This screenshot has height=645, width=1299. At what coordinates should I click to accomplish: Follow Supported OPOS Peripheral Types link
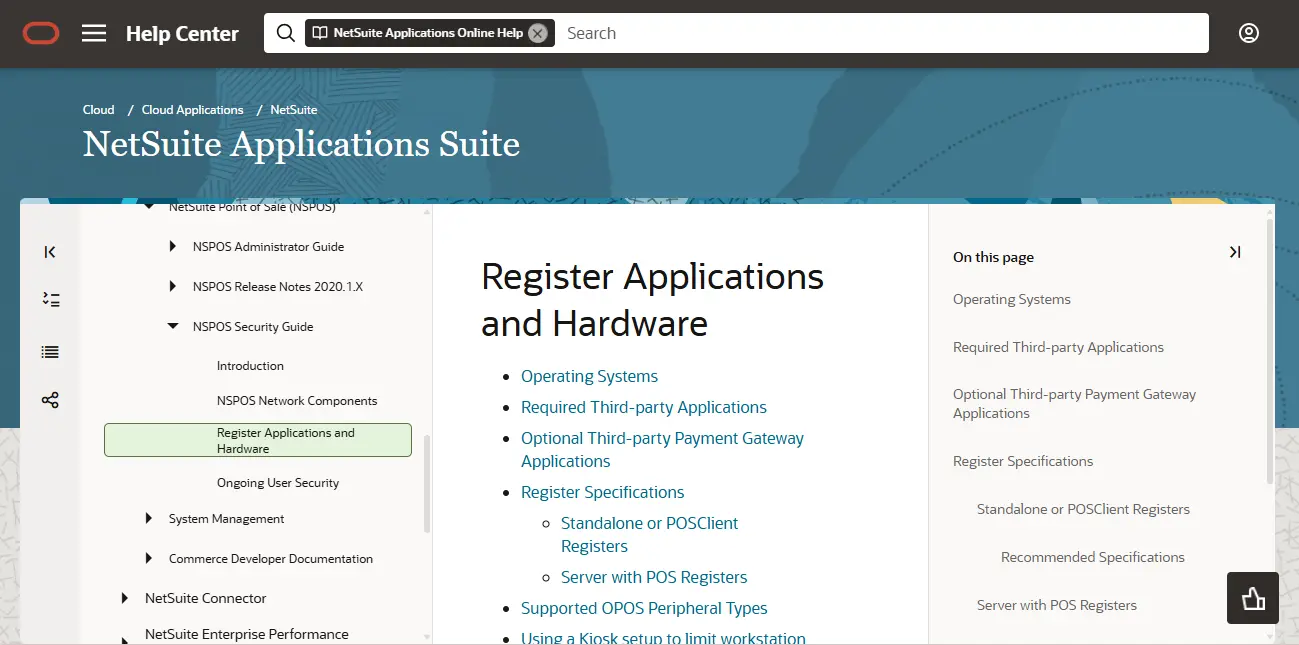point(644,608)
